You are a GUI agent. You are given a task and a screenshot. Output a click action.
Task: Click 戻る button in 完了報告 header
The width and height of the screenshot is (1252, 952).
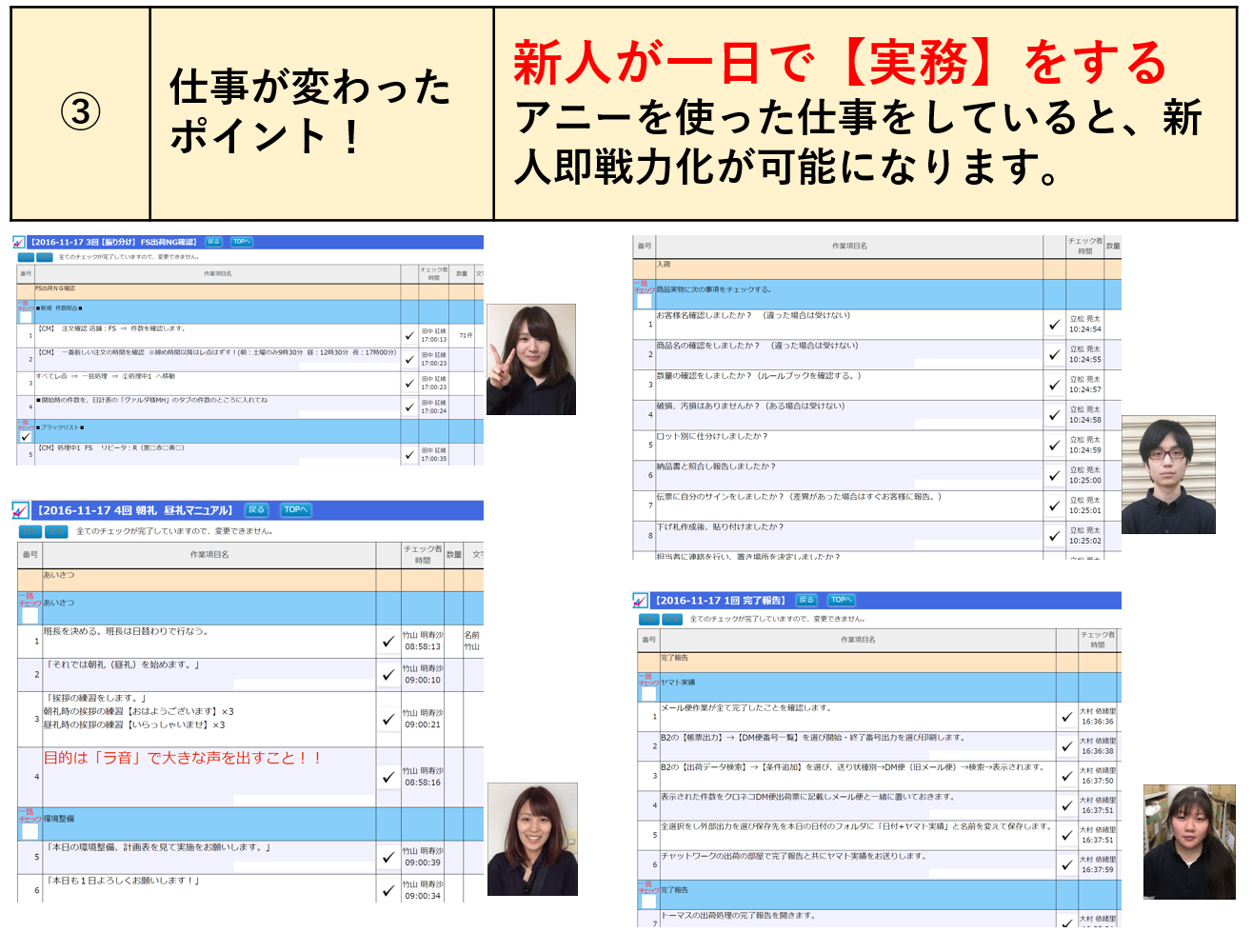[806, 600]
